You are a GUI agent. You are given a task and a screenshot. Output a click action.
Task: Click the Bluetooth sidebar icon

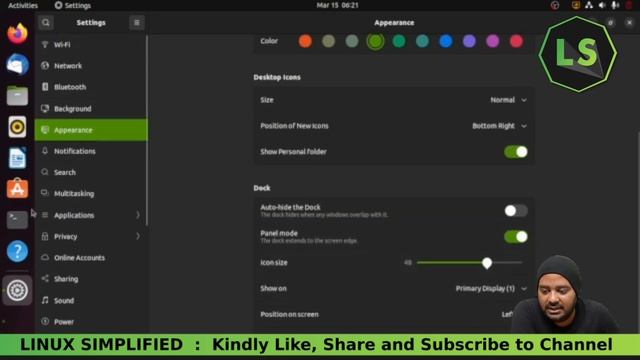pos(45,87)
